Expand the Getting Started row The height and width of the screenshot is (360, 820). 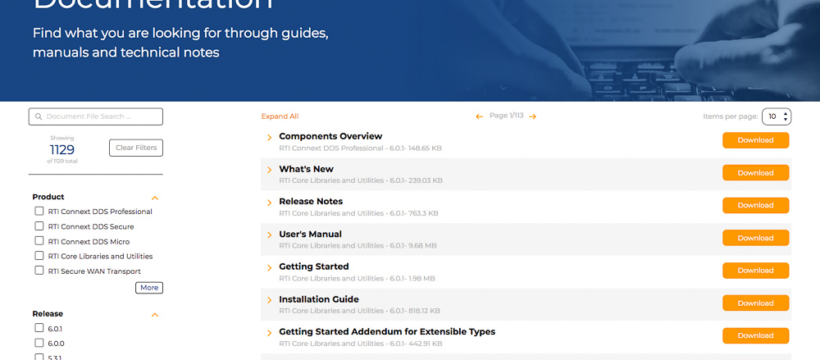pyautogui.click(x=269, y=268)
